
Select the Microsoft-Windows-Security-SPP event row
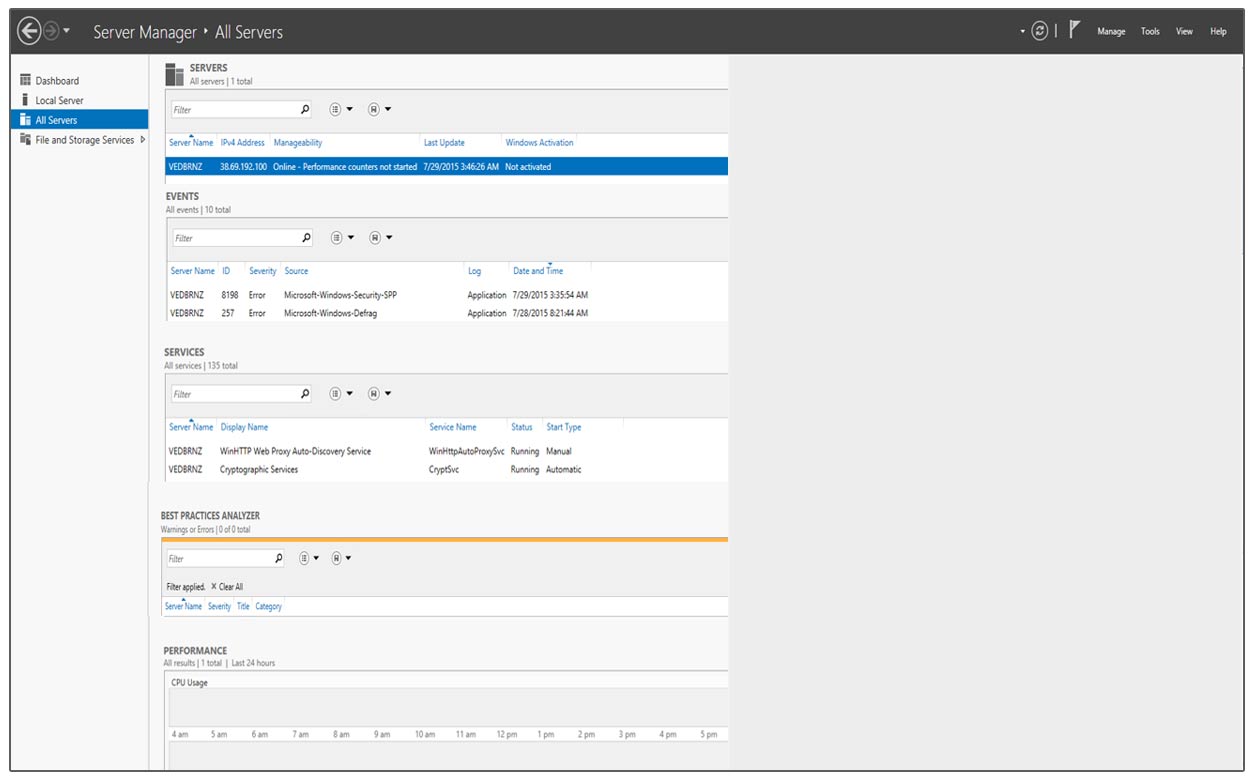(x=446, y=295)
